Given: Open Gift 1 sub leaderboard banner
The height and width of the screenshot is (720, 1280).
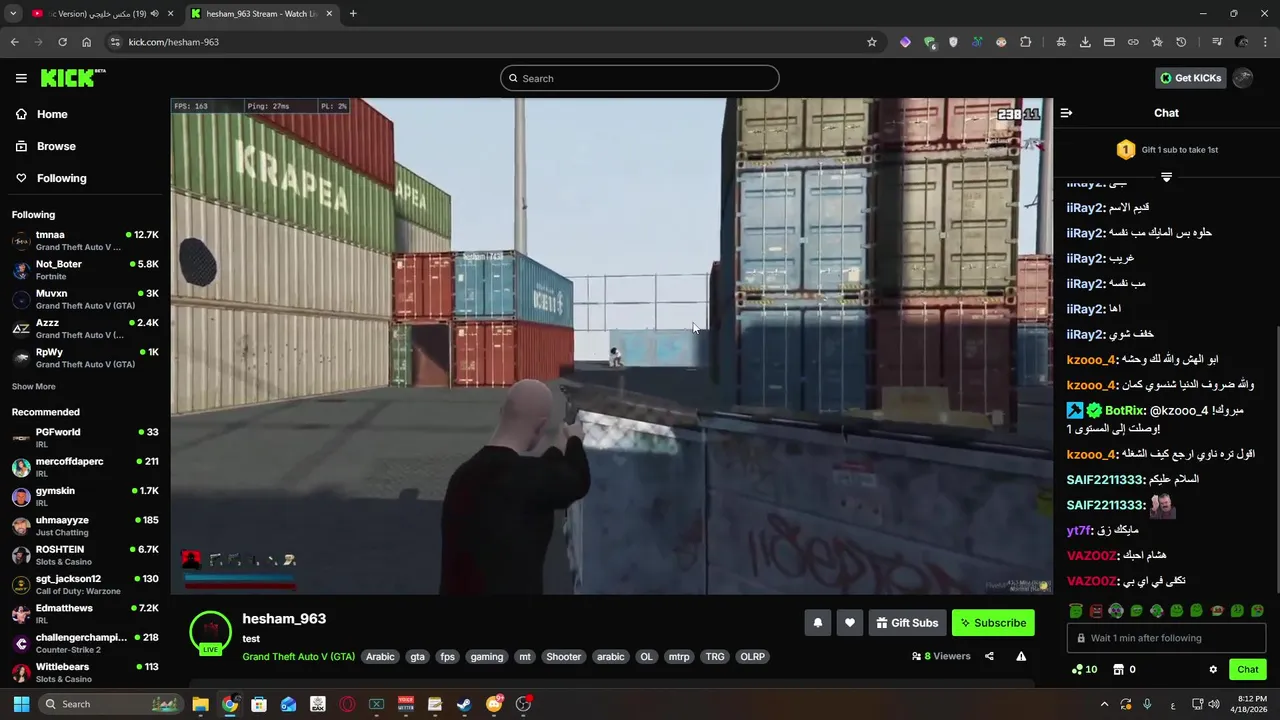Looking at the screenshot, I should click(x=1167, y=150).
